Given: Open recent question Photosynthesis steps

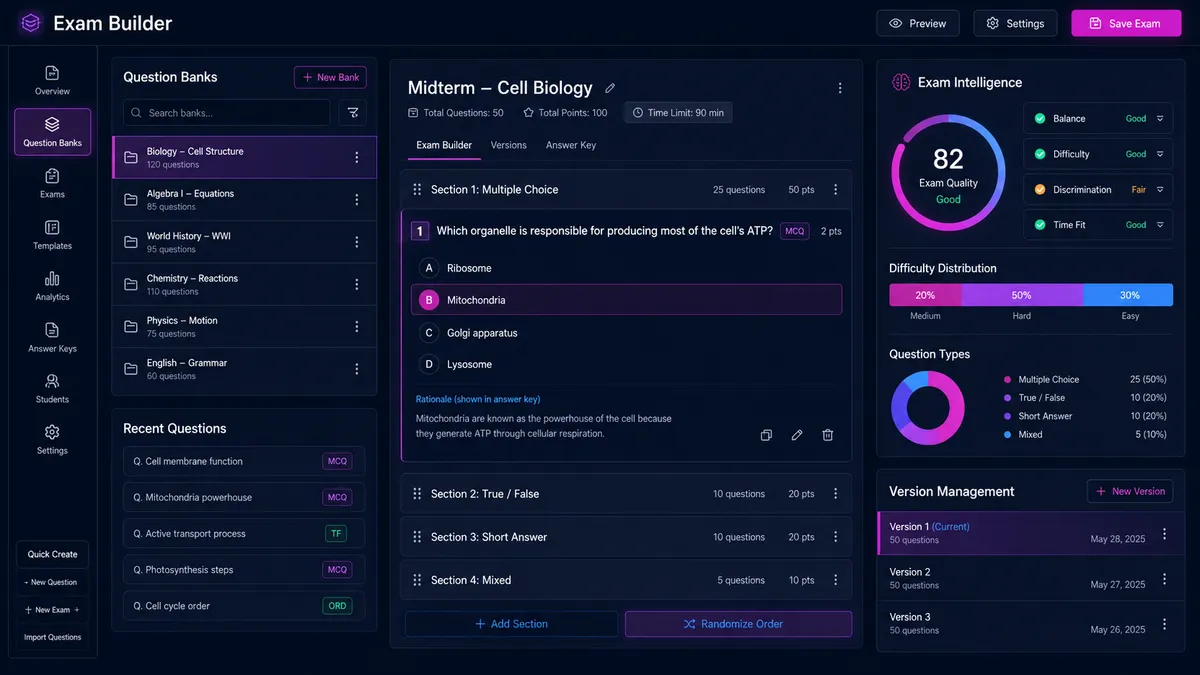Looking at the screenshot, I should point(244,570).
